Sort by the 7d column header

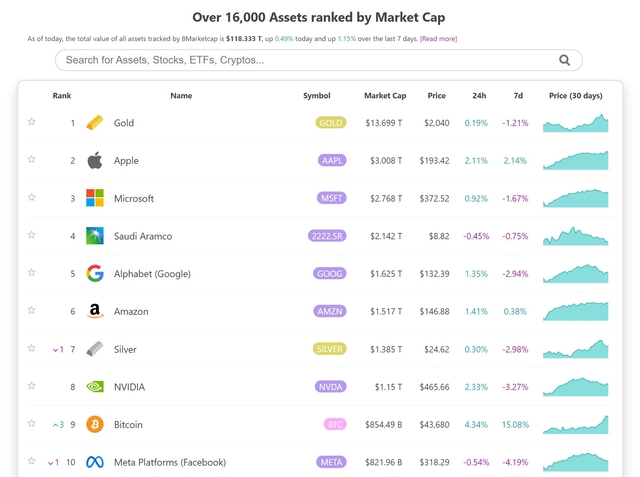coord(517,96)
